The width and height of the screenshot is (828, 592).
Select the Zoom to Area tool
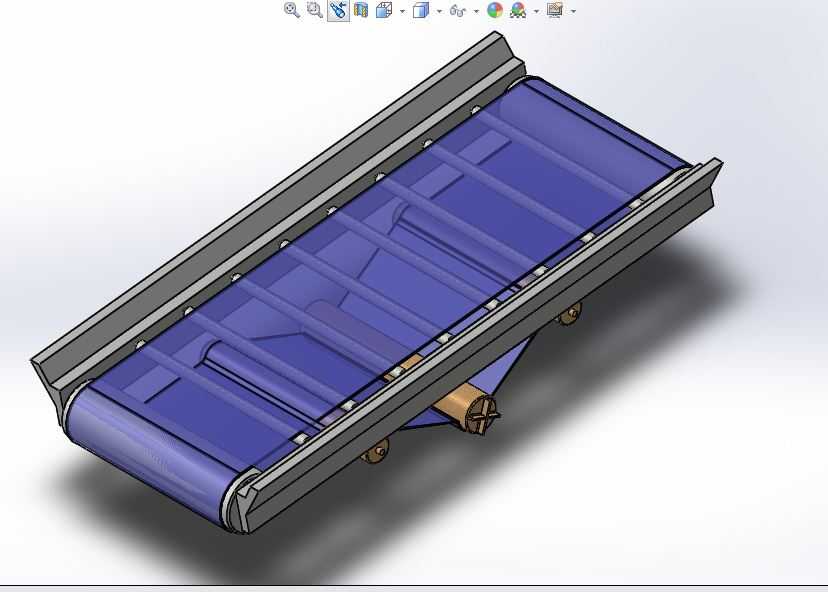[x=315, y=10]
